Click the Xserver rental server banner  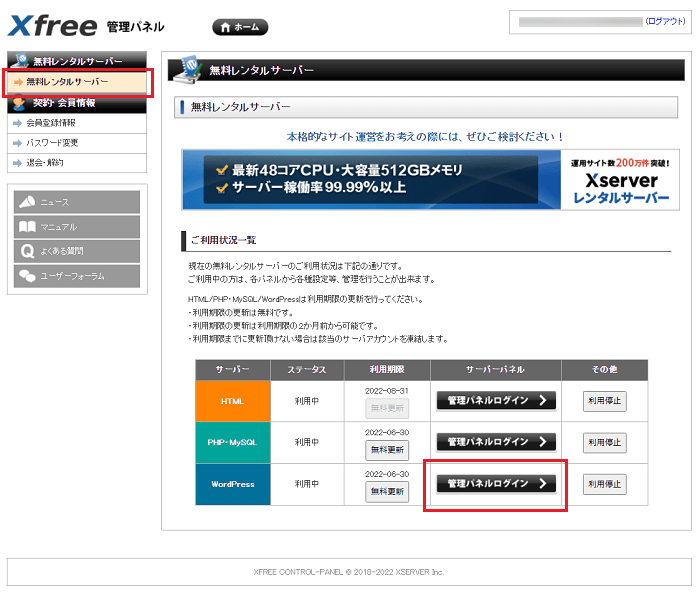425,180
